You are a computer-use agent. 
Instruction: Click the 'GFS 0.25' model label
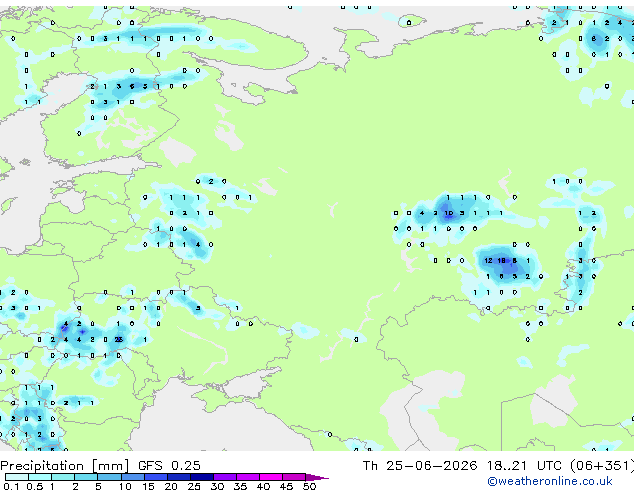point(169,466)
